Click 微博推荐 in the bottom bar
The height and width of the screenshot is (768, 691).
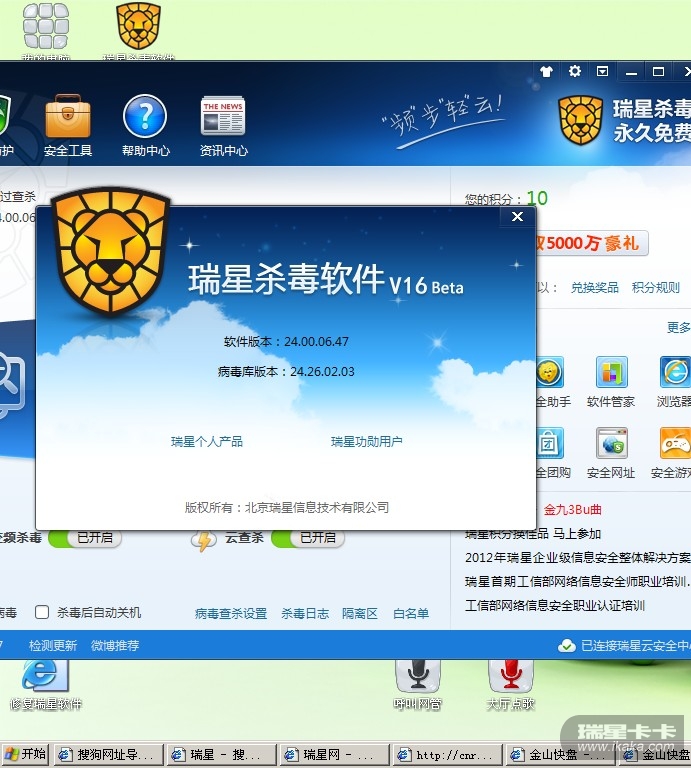[115, 646]
